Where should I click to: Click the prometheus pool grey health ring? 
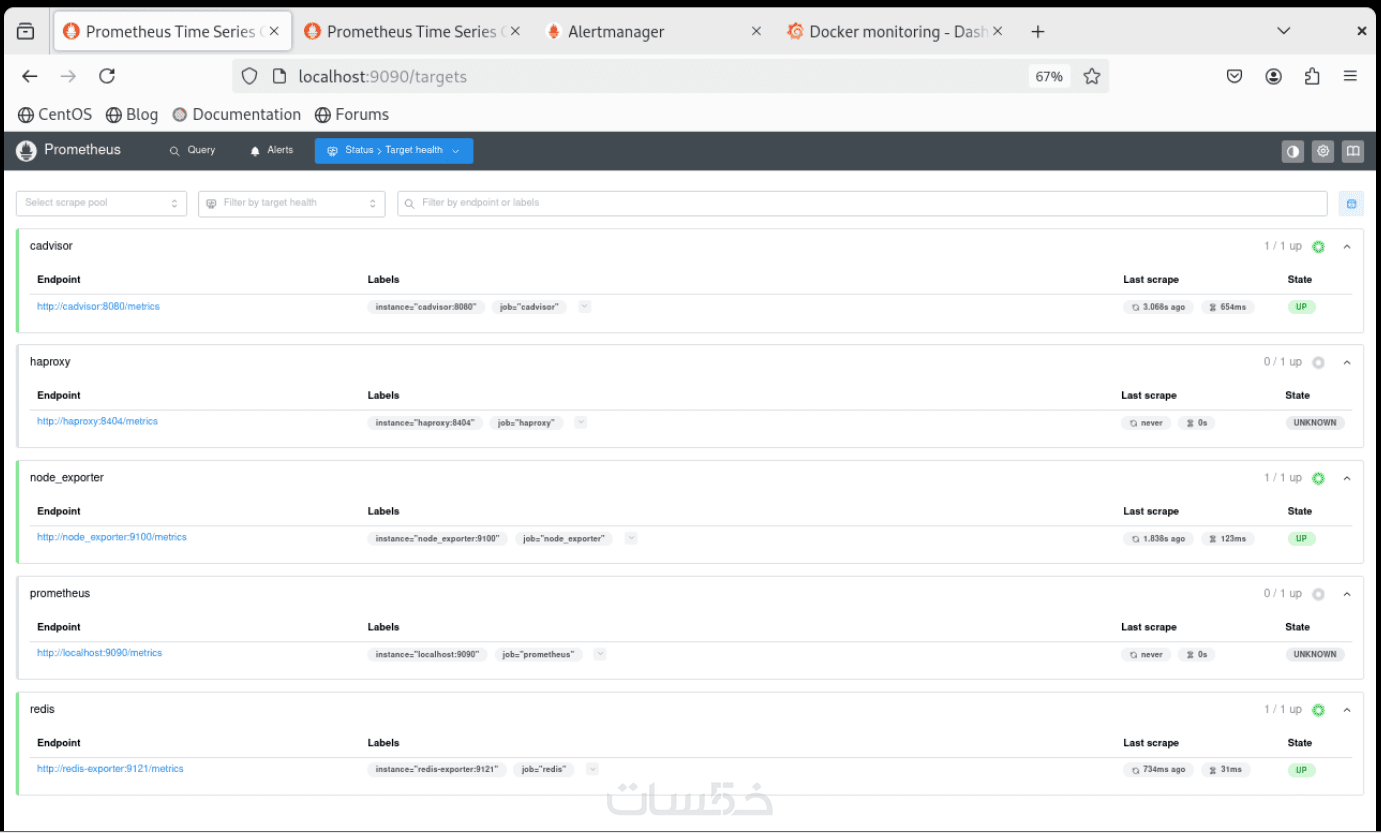pyautogui.click(x=1318, y=594)
